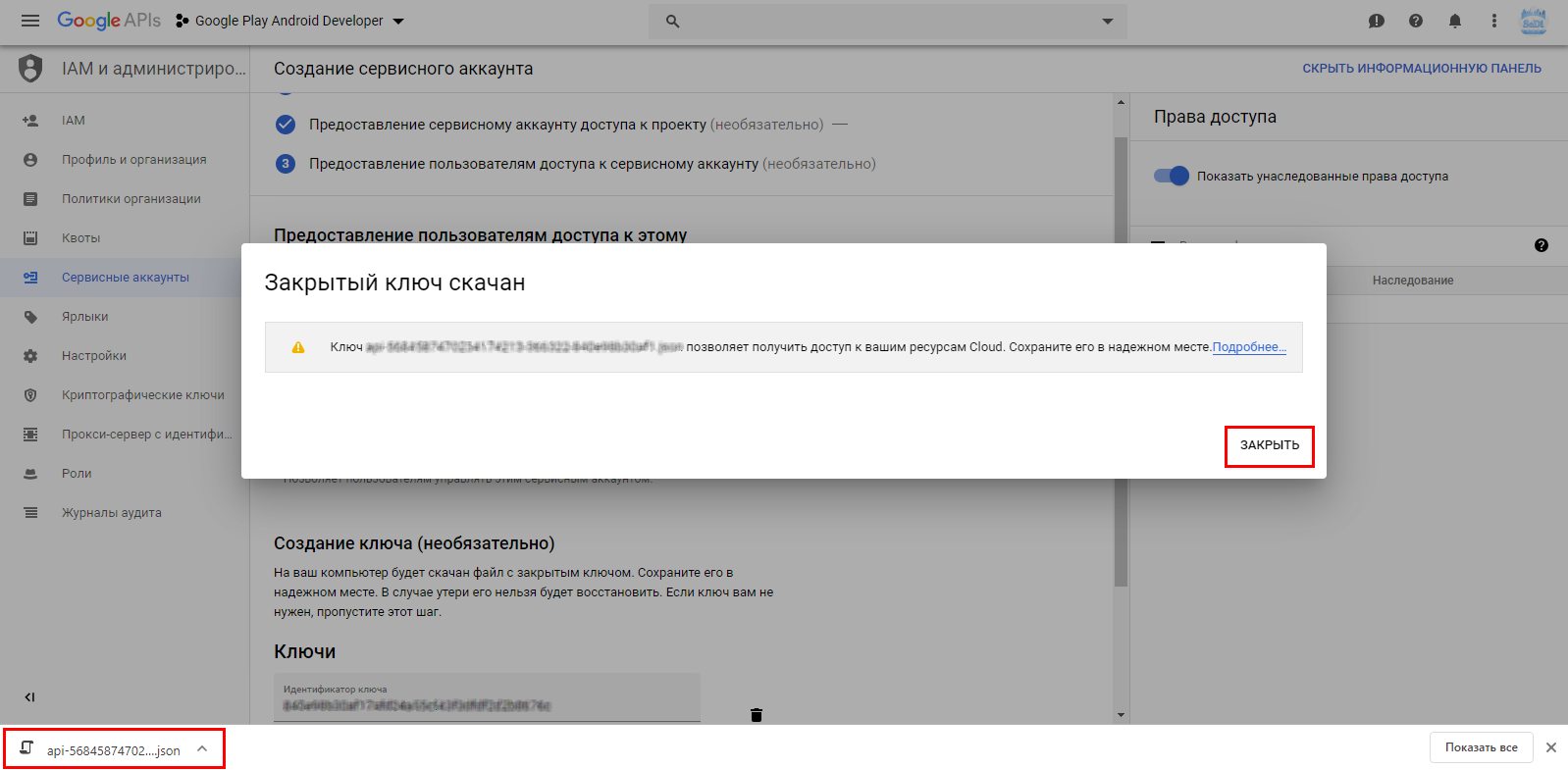Delete the key with the trash icon
Viewport: 1568px width, 770px height.
757,714
